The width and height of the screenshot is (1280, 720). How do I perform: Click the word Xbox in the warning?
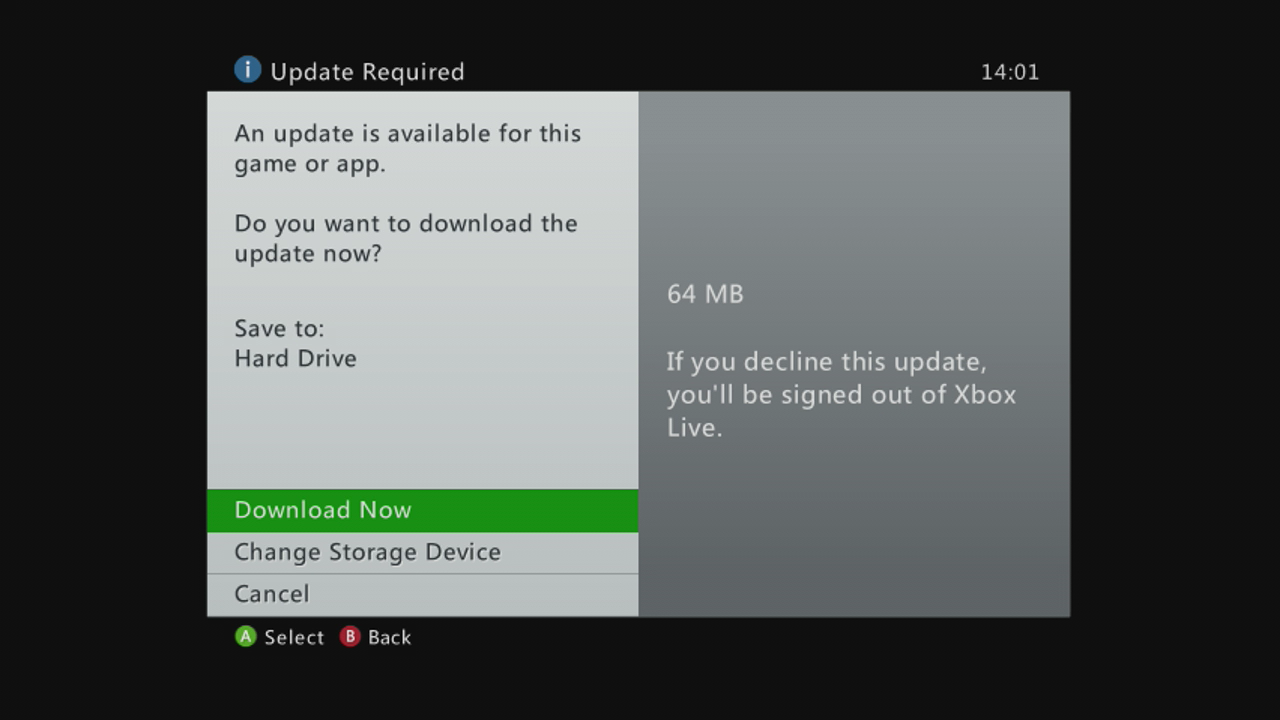coord(984,394)
